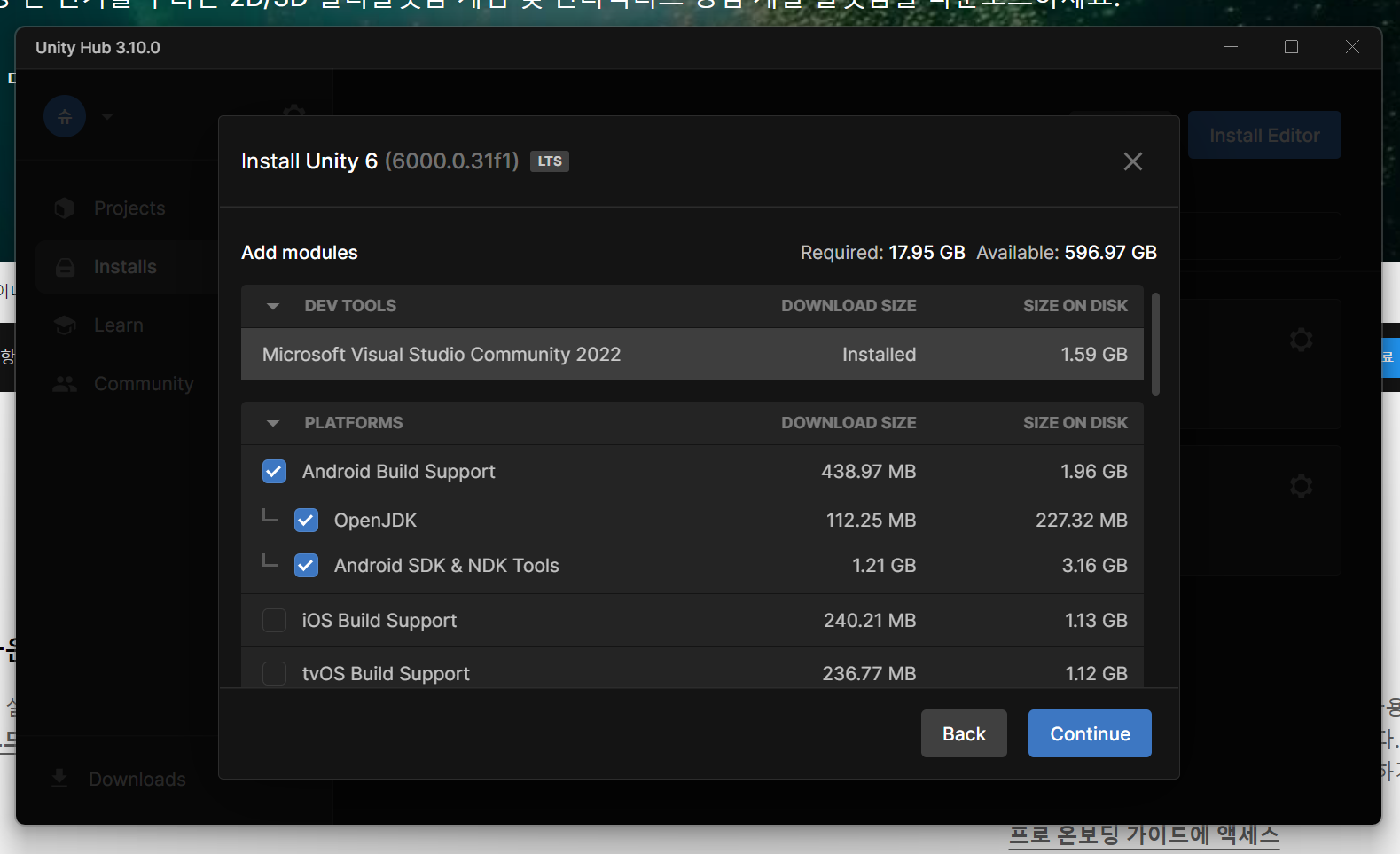Click the Korean underlined link in browser page
1400x854 pixels.
click(1144, 835)
